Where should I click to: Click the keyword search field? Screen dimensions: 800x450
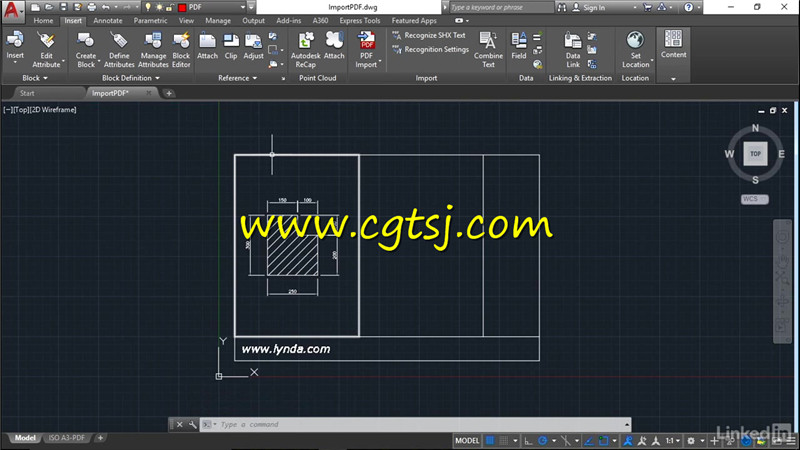pos(502,8)
